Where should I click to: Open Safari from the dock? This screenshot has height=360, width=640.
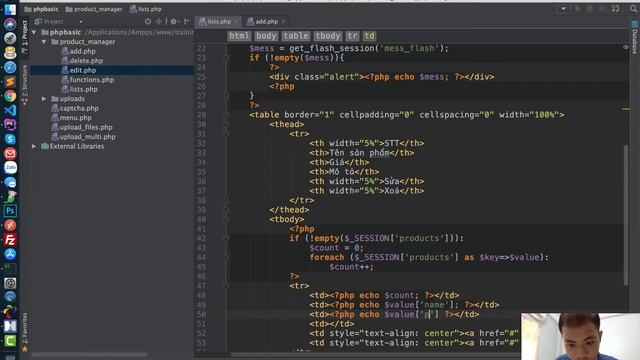(10, 67)
